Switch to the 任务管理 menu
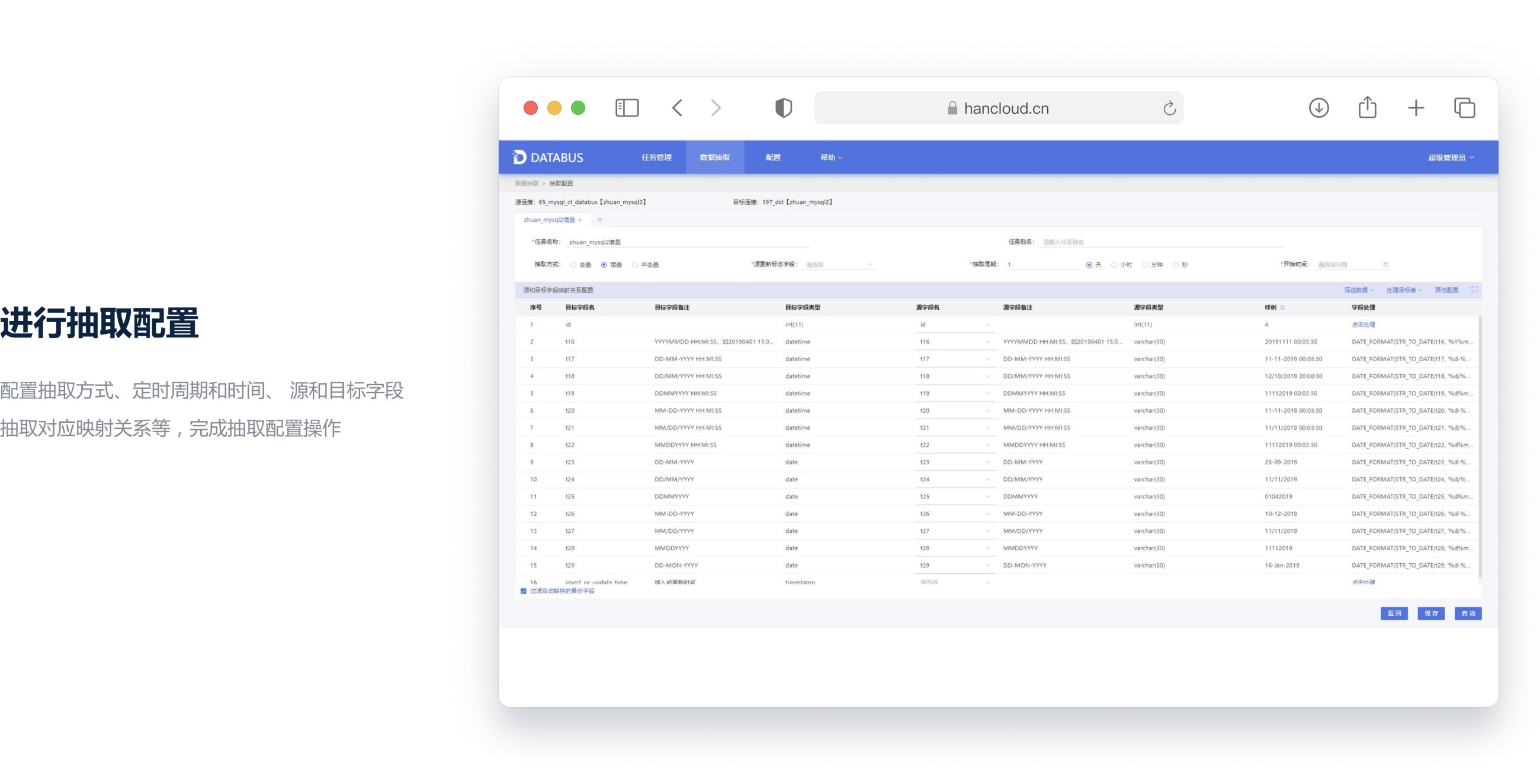This screenshot has height=784, width=1540. click(656, 158)
